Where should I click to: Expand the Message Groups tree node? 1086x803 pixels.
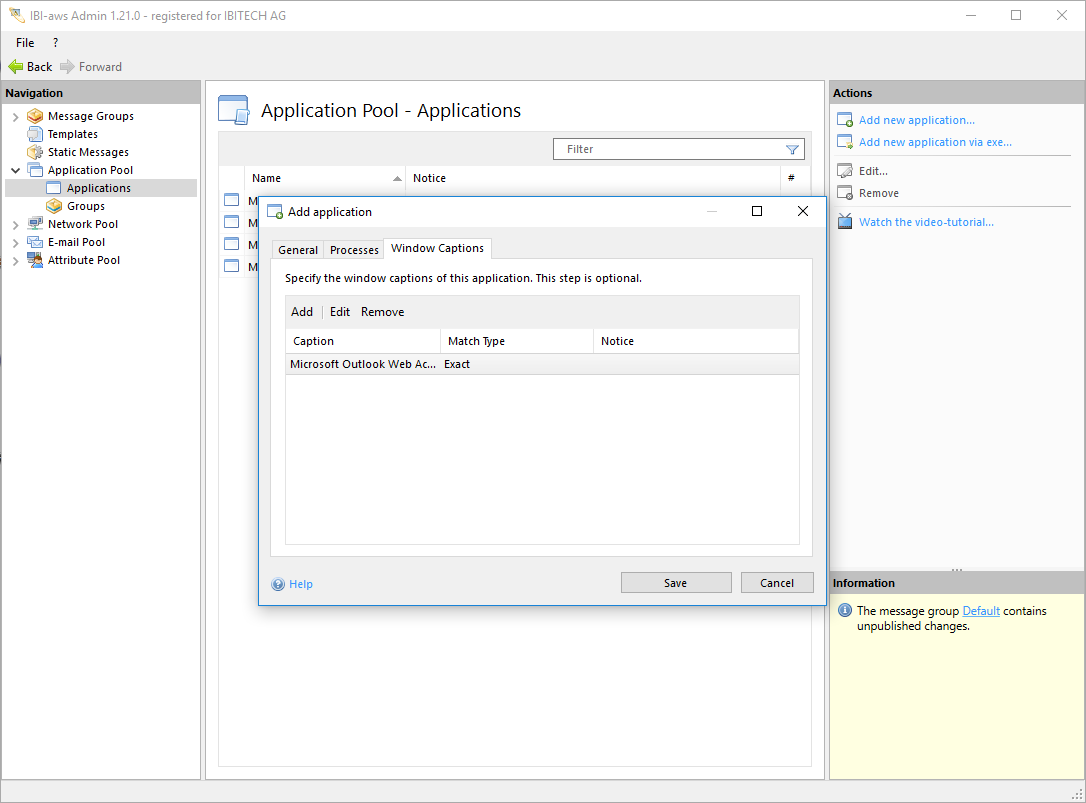coord(15,117)
